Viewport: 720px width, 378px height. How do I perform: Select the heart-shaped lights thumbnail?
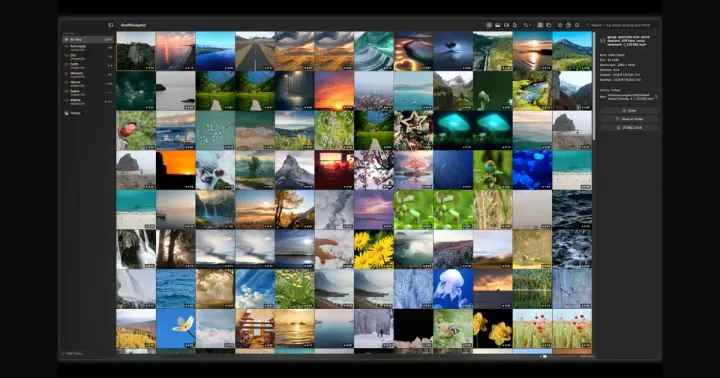[413, 51]
